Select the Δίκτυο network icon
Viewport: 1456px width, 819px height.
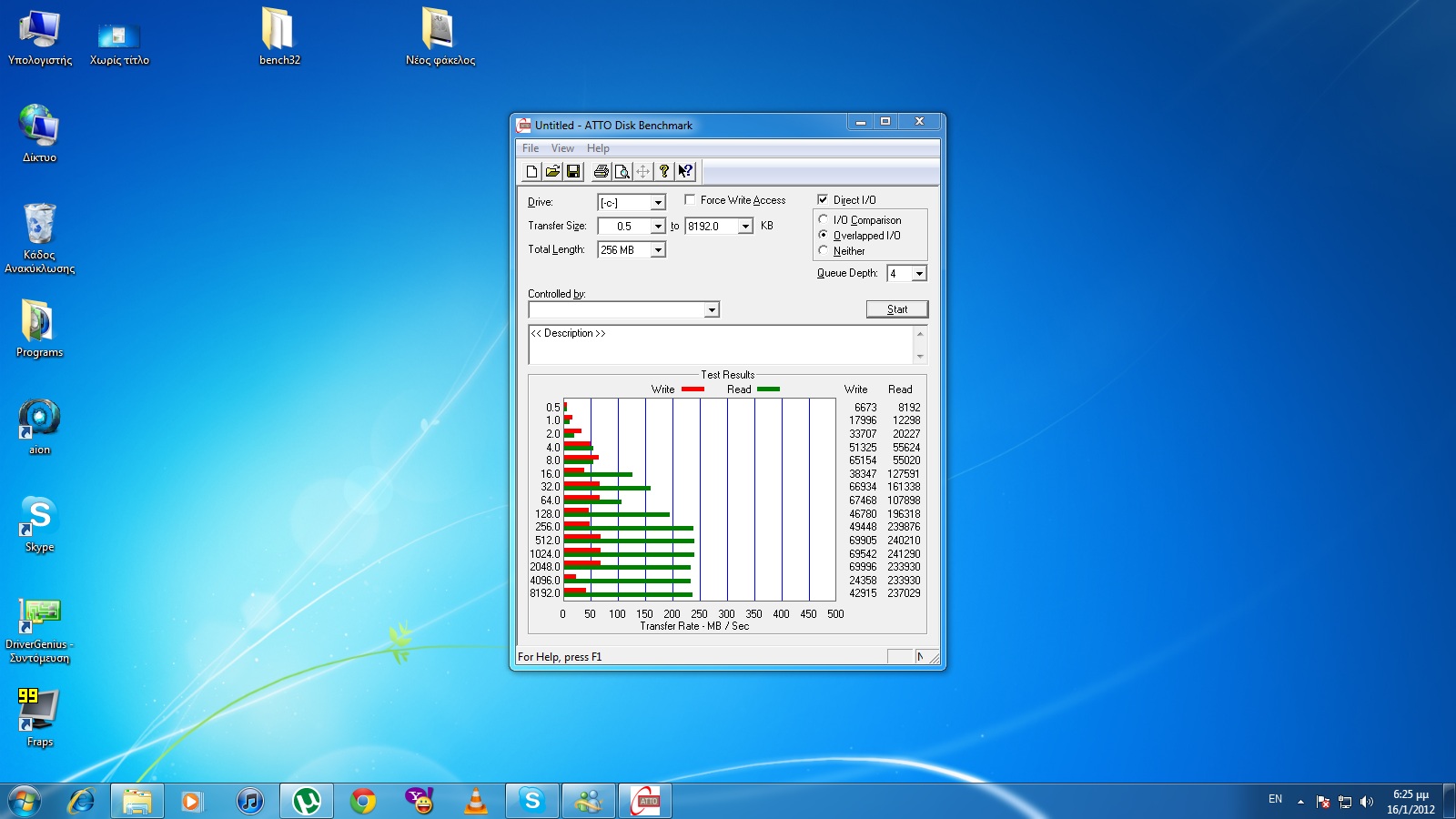(40, 135)
